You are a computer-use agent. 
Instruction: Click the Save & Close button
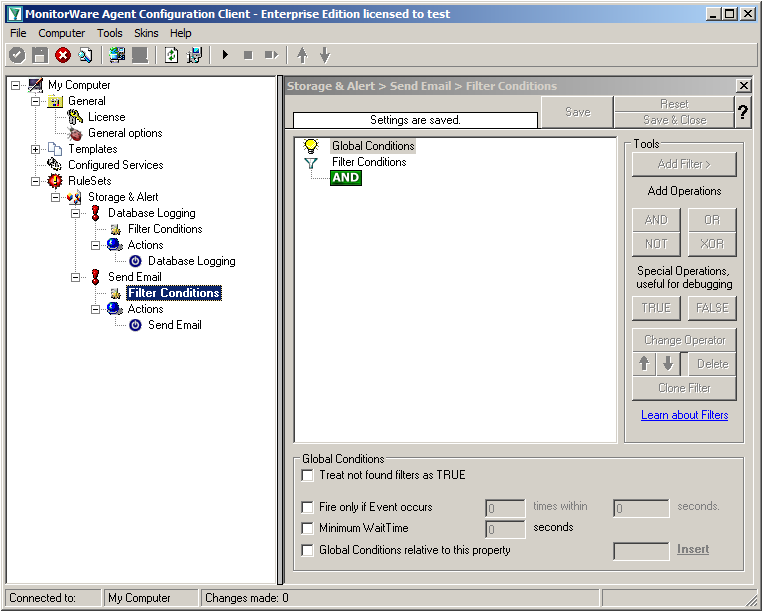coord(674,120)
